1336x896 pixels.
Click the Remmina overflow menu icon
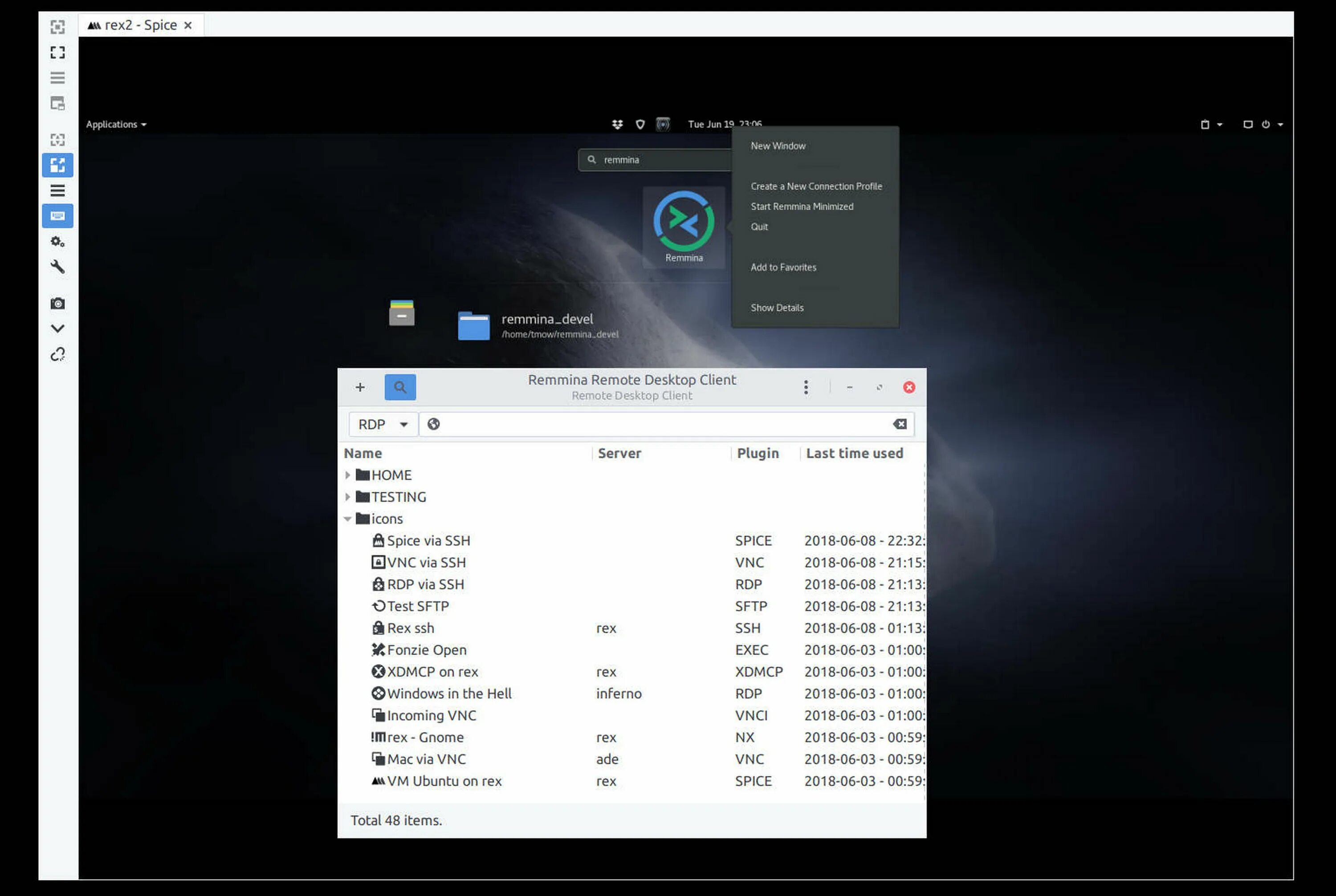(806, 387)
